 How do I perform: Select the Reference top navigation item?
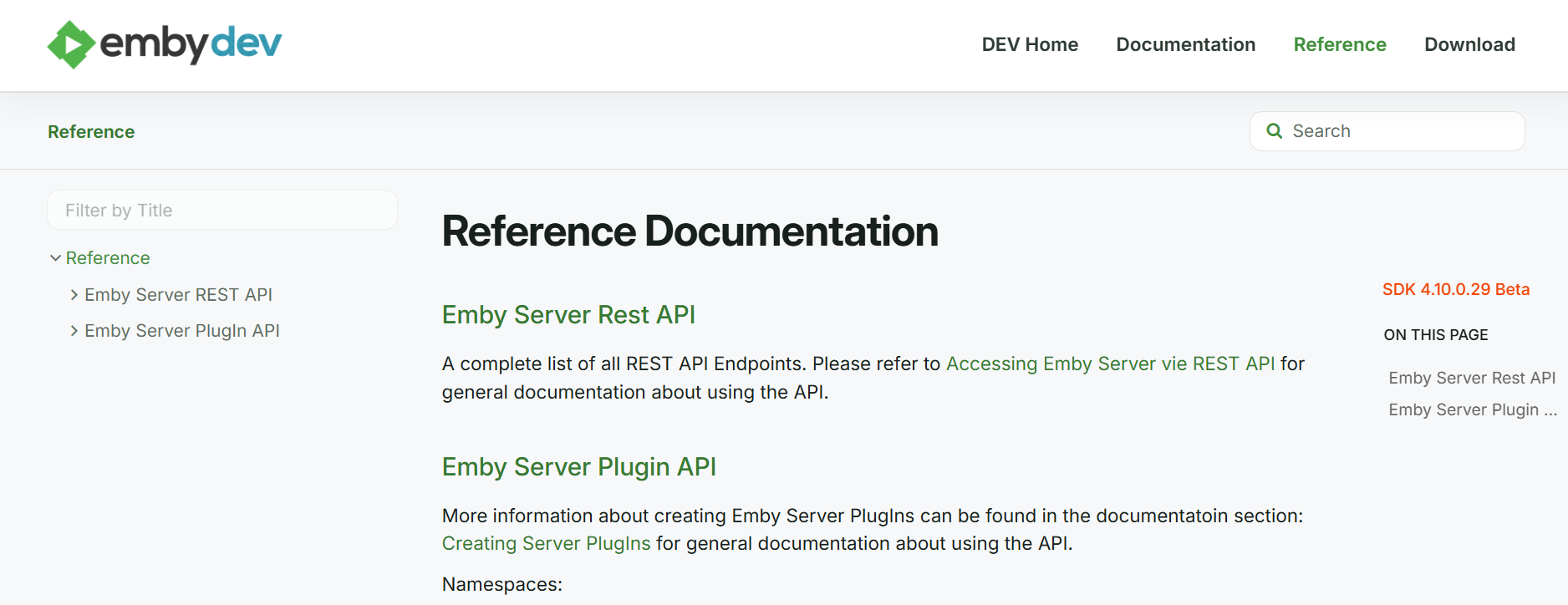(1340, 44)
